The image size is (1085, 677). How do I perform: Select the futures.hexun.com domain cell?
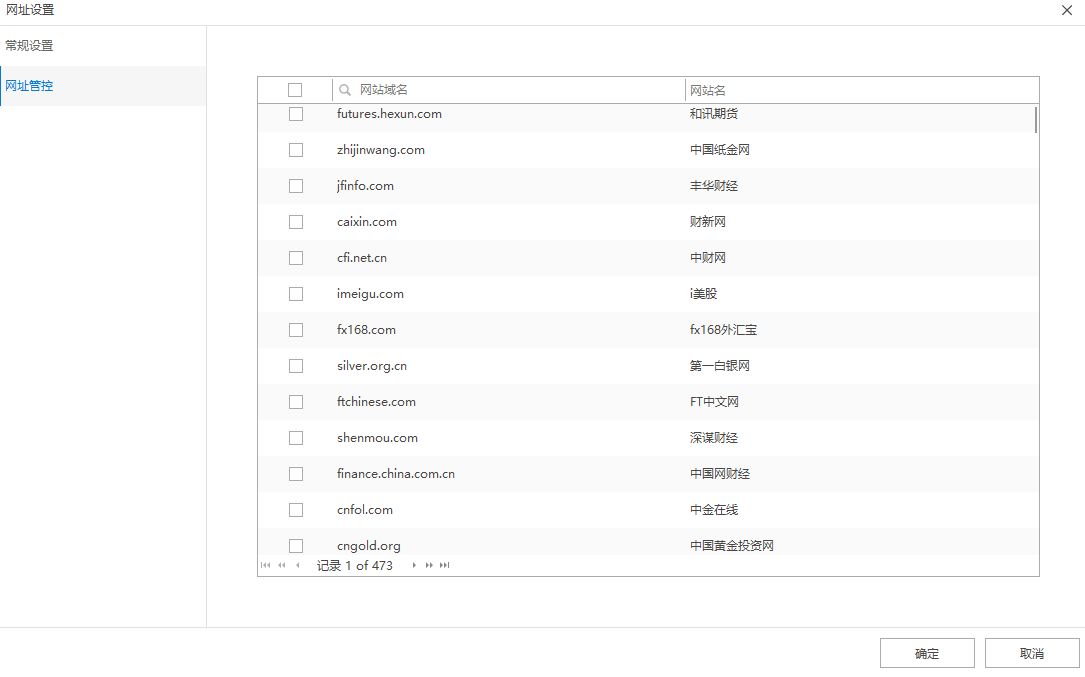pos(389,114)
